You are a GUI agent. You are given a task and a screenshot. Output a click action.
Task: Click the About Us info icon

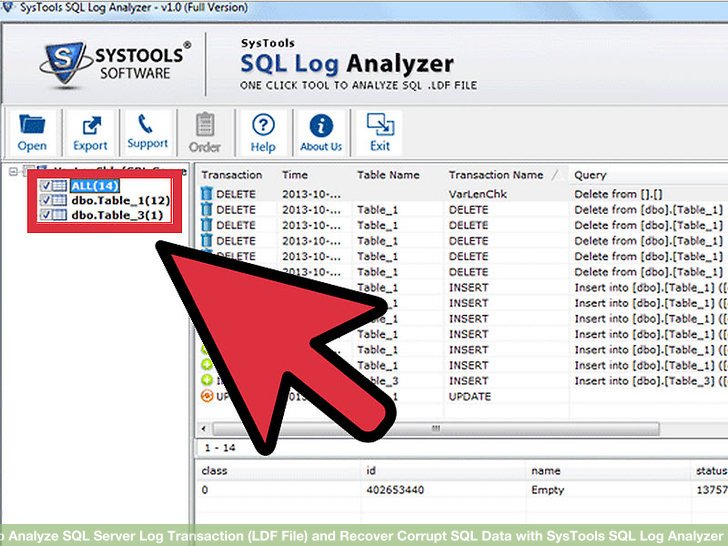point(321,124)
